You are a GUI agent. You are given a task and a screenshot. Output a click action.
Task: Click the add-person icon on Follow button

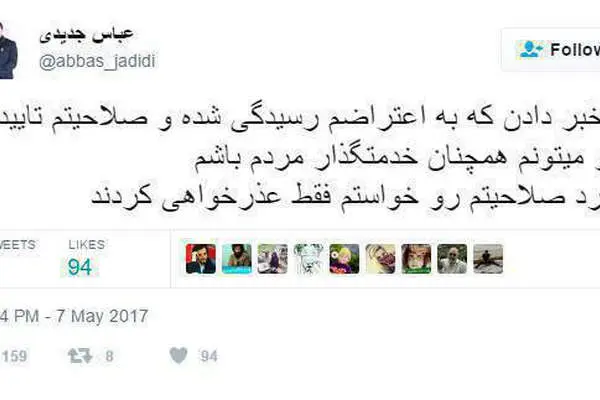(x=530, y=49)
